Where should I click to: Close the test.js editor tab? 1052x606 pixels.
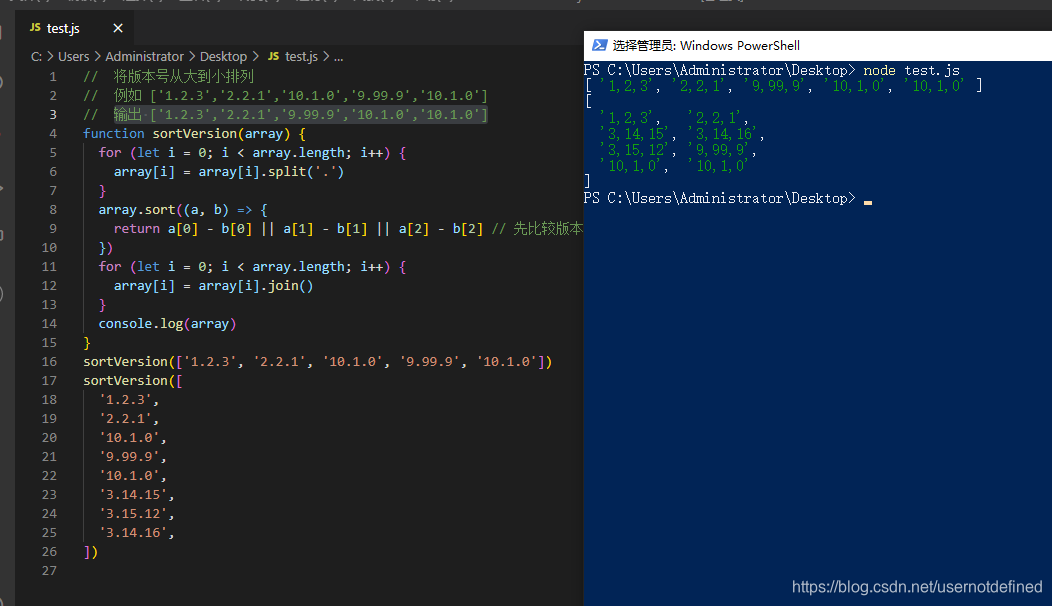[x=118, y=28]
